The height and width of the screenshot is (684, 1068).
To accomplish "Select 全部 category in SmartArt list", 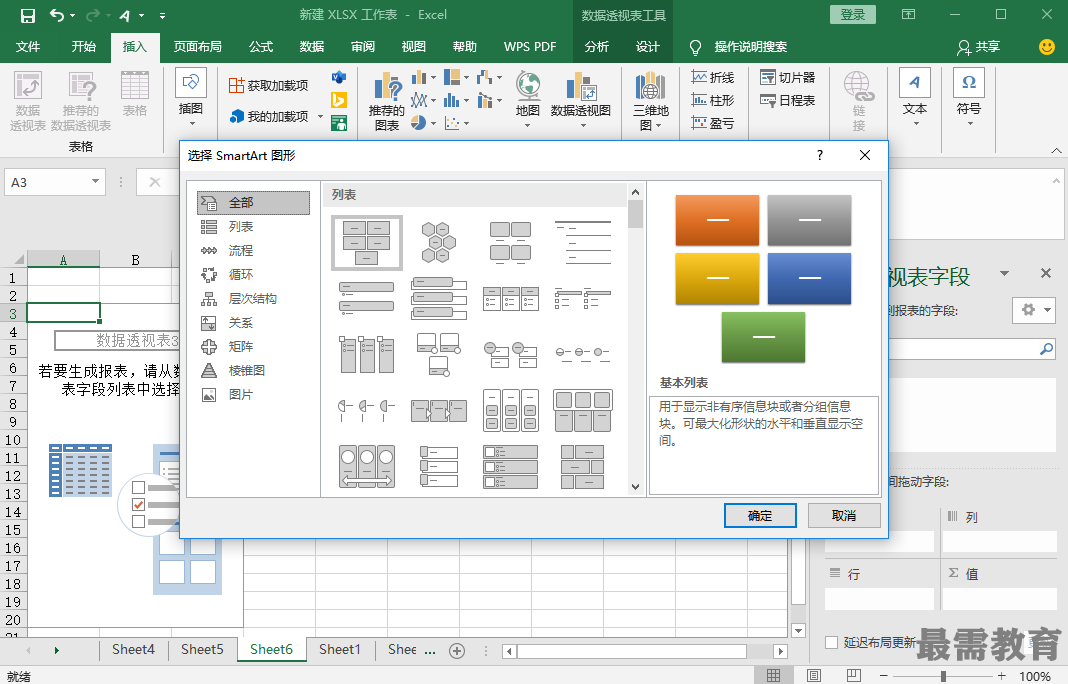I will point(253,202).
